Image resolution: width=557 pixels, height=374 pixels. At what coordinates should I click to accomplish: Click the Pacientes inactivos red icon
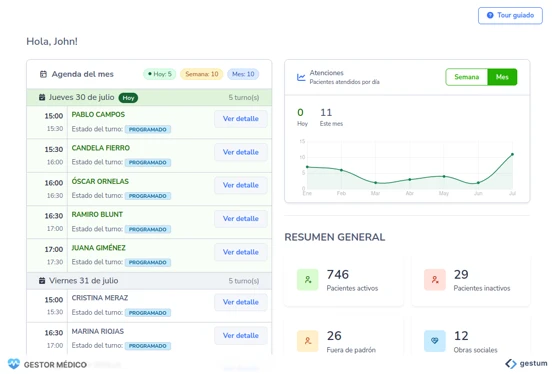pyautogui.click(x=435, y=280)
